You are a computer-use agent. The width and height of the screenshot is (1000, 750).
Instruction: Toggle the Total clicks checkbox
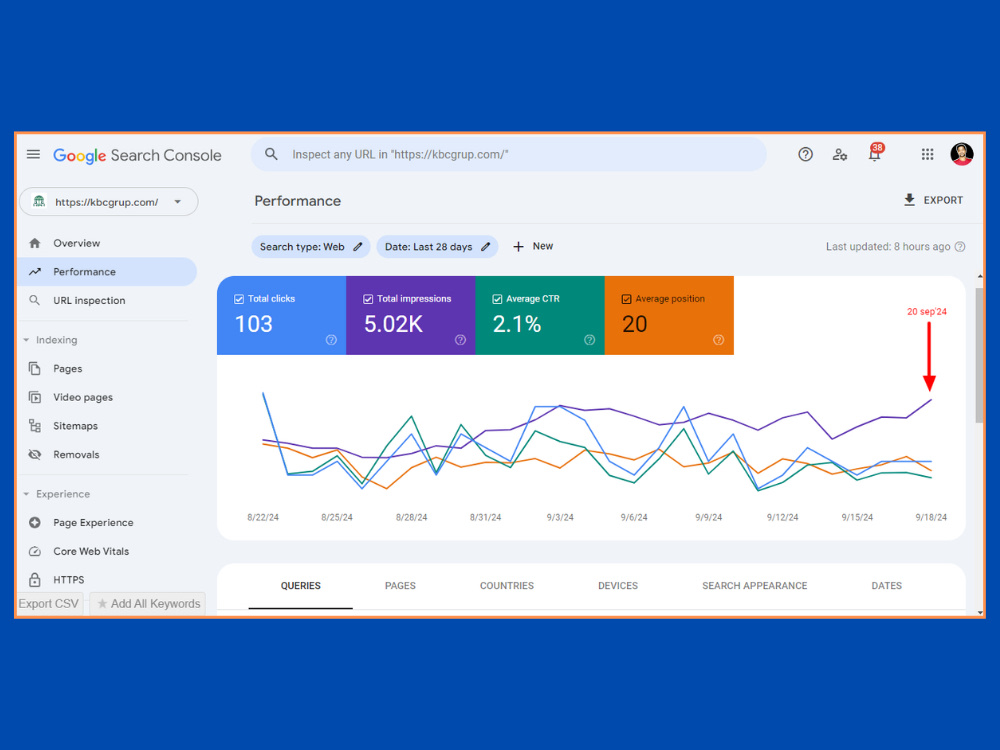coord(239,299)
